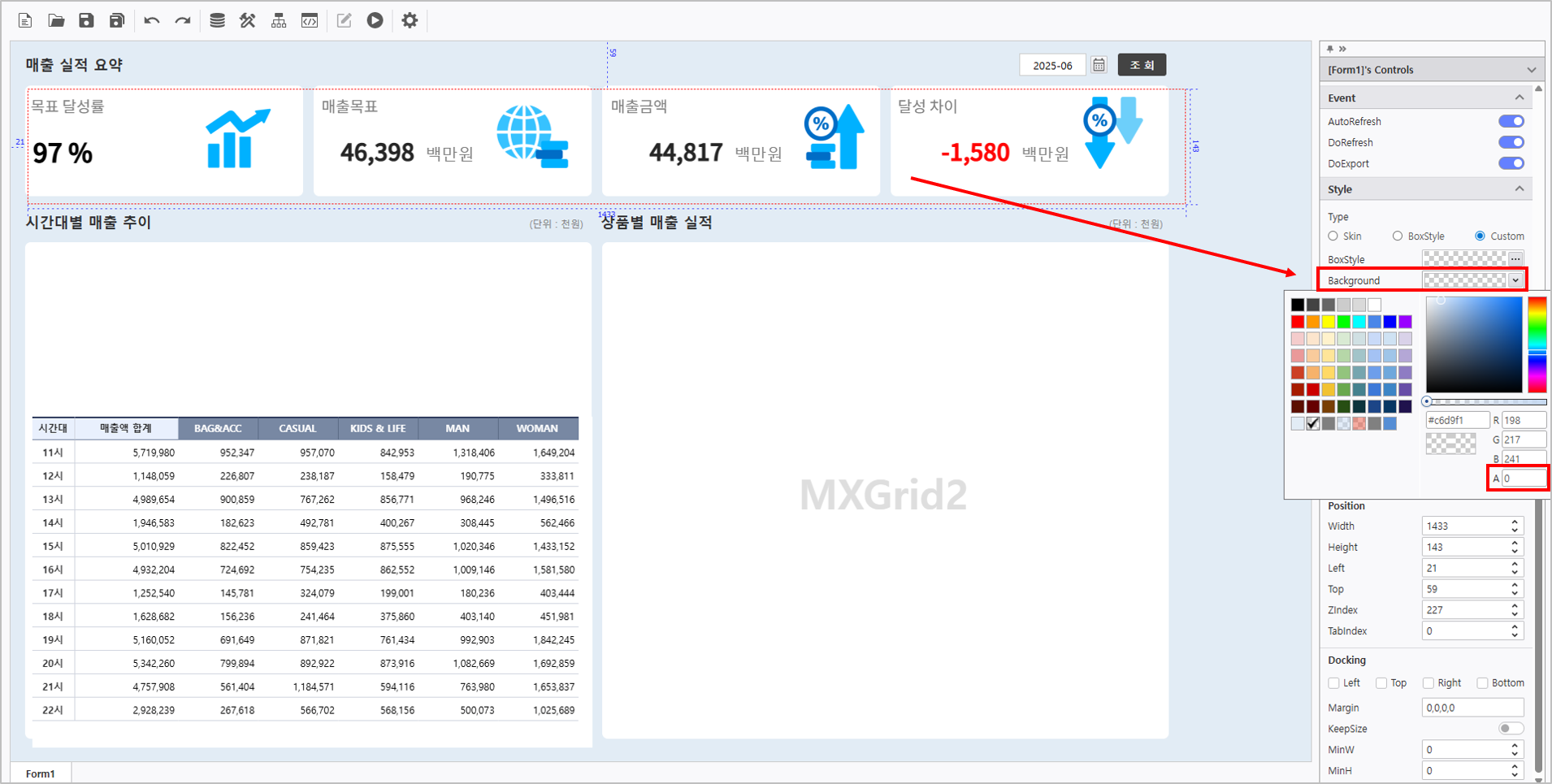
Task: Toggle the DoRefresh switch
Action: point(1511,142)
